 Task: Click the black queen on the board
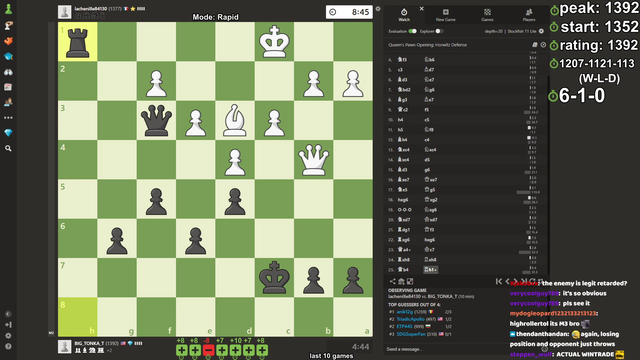click(x=156, y=120)
